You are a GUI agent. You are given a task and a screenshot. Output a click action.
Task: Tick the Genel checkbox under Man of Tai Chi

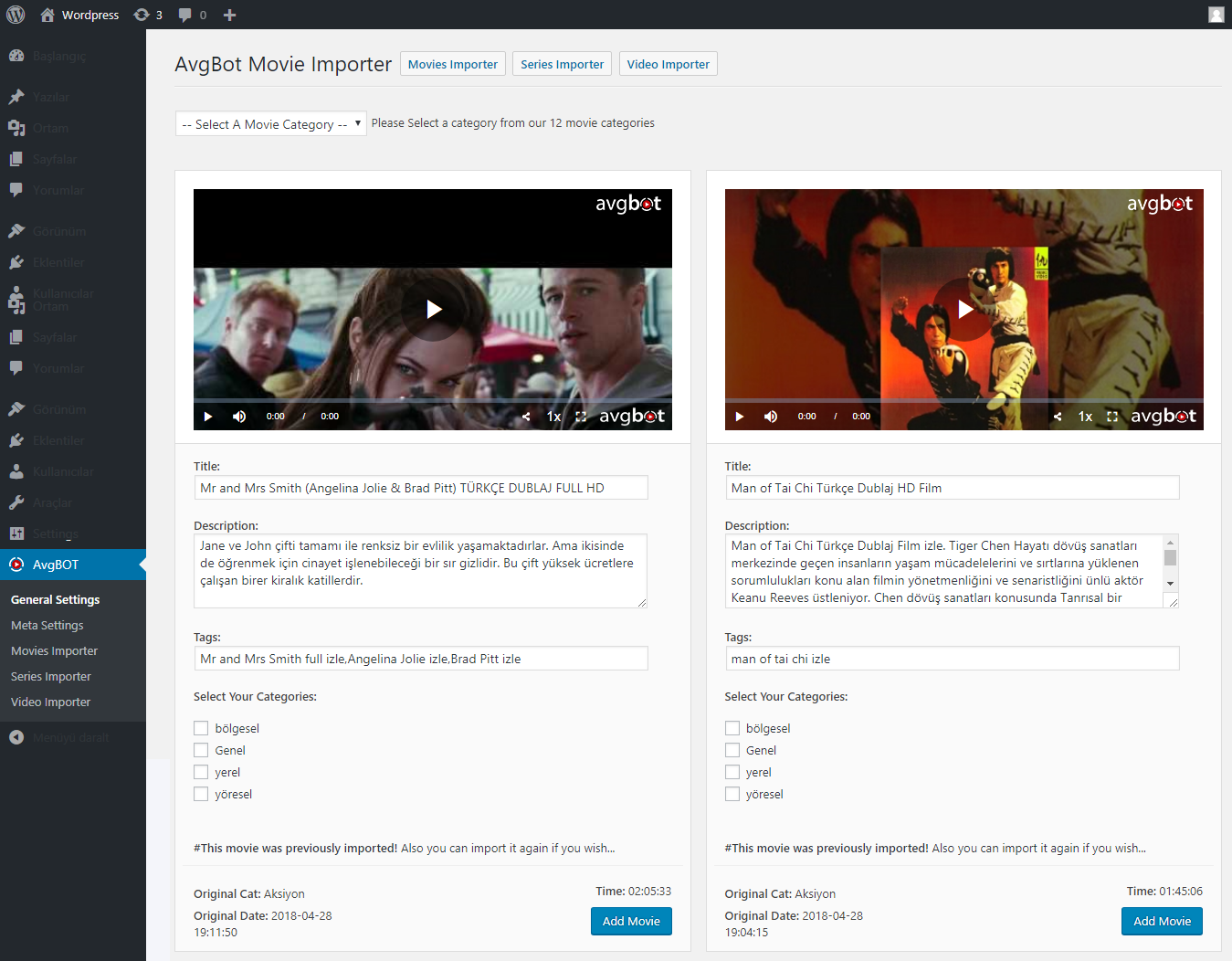coord(732,750)
